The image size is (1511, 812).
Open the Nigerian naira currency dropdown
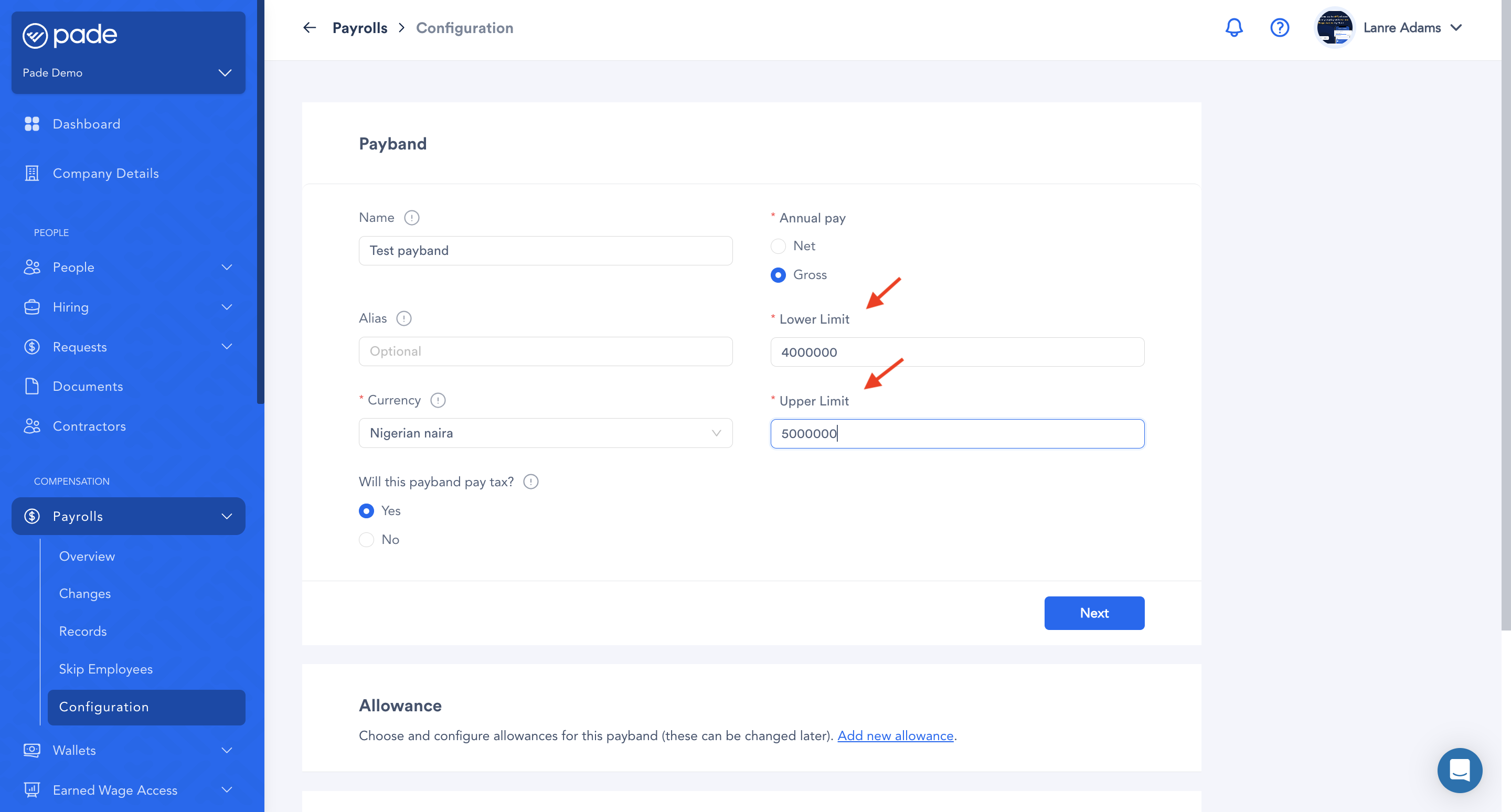tap(545, 433)
